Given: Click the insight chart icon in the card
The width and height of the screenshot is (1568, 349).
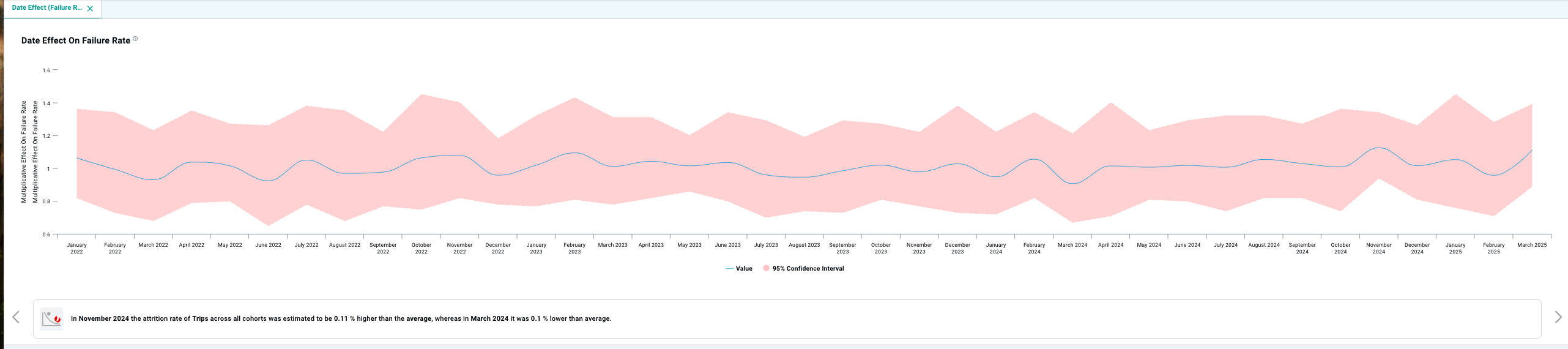Looking at the screenshot, I should [51, 318].
